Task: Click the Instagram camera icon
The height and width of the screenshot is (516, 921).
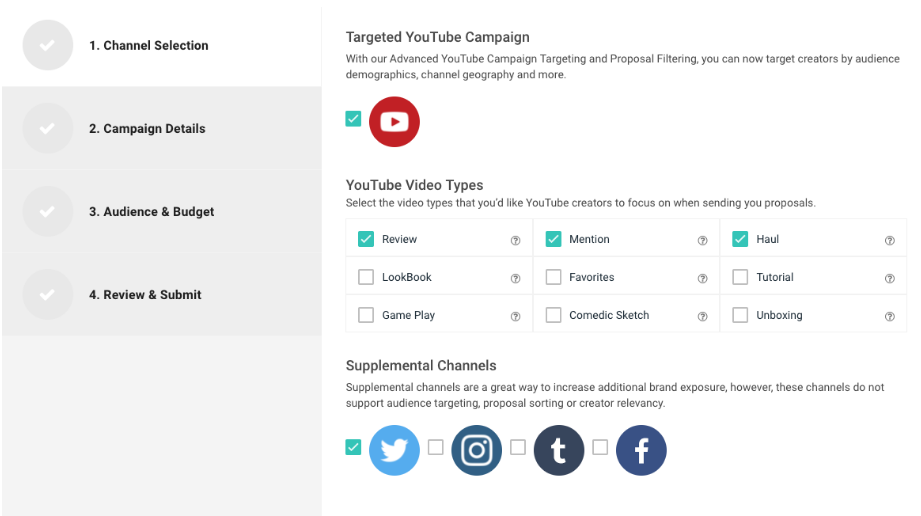Action: (x=476, y=450)
